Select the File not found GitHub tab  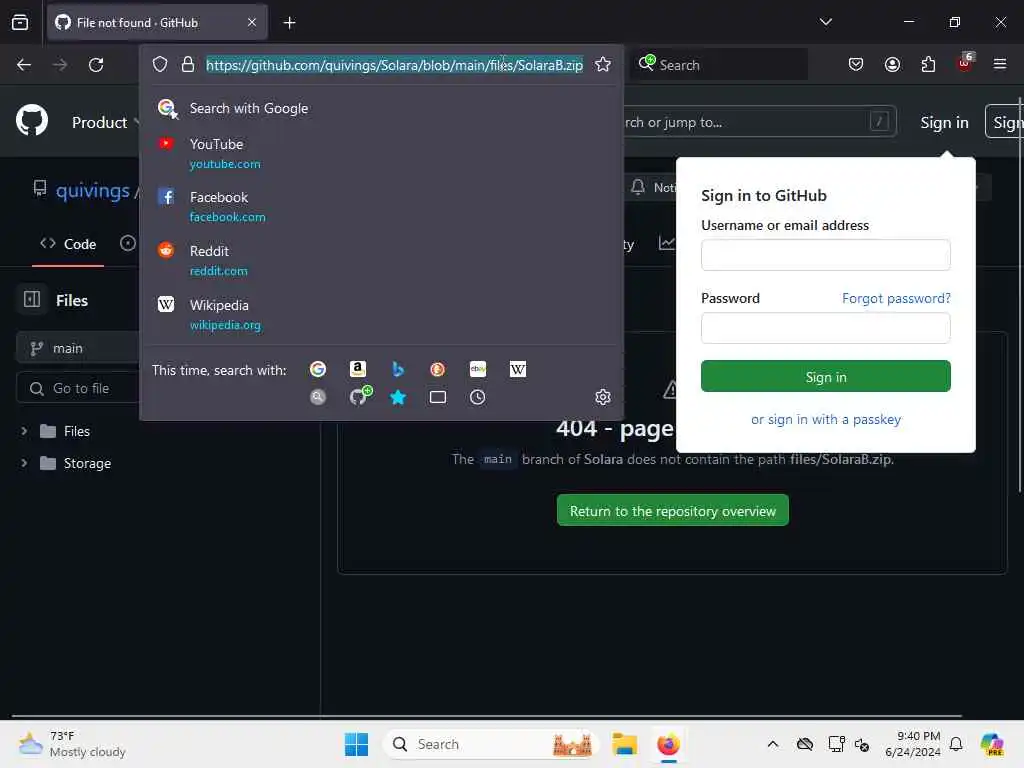pos(157,23)
